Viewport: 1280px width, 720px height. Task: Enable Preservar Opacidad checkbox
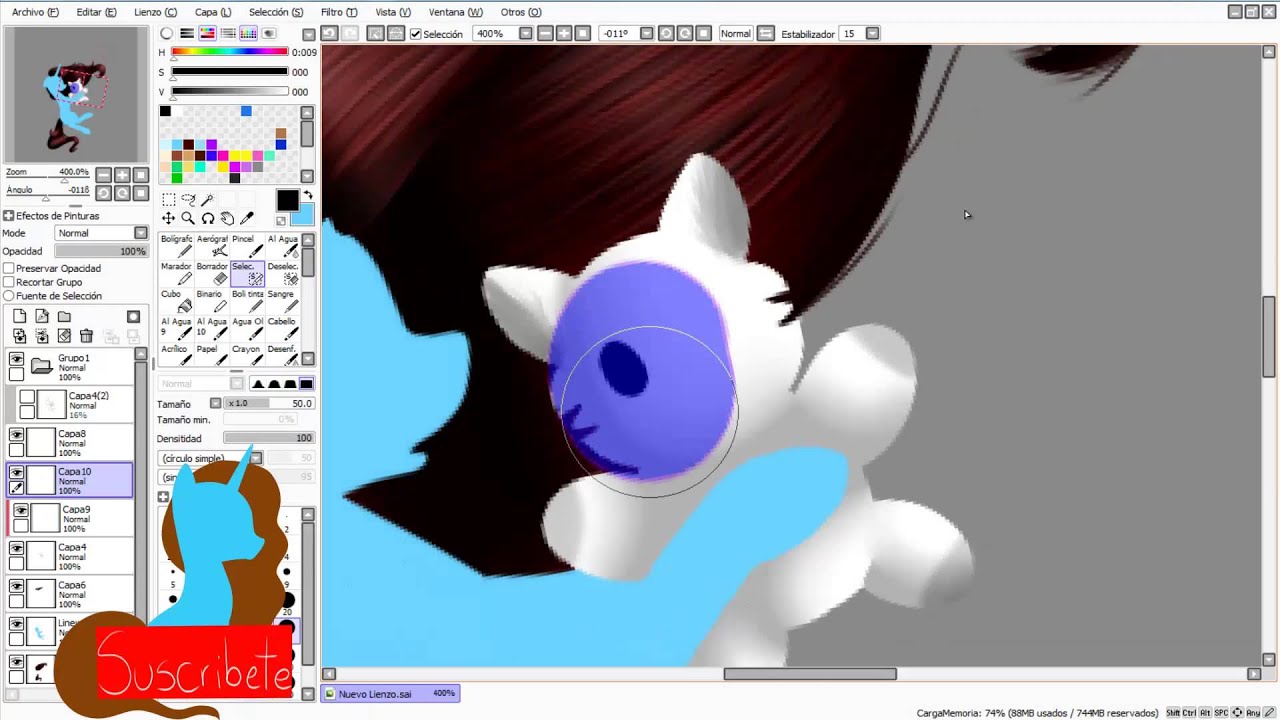pos(9,269)
